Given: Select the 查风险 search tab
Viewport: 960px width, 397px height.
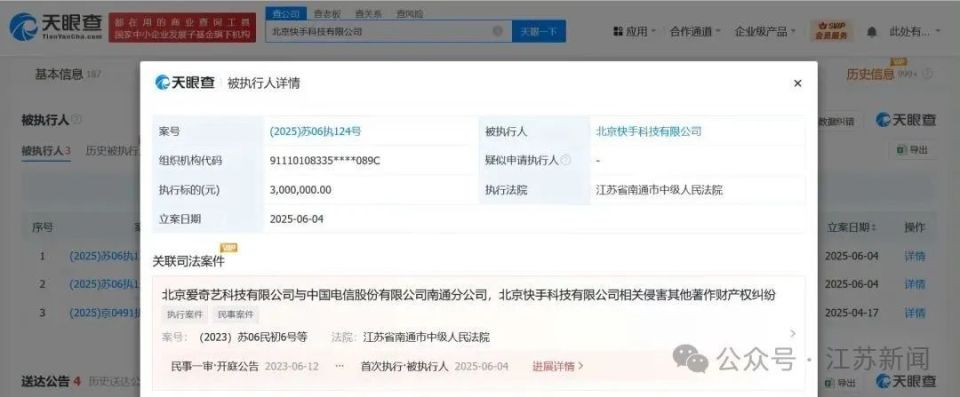Looking at the screenshot, I should [409, 13].
